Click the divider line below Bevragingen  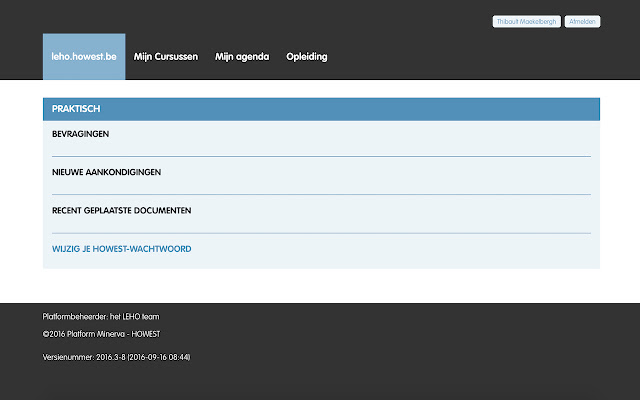pos(320,157)
